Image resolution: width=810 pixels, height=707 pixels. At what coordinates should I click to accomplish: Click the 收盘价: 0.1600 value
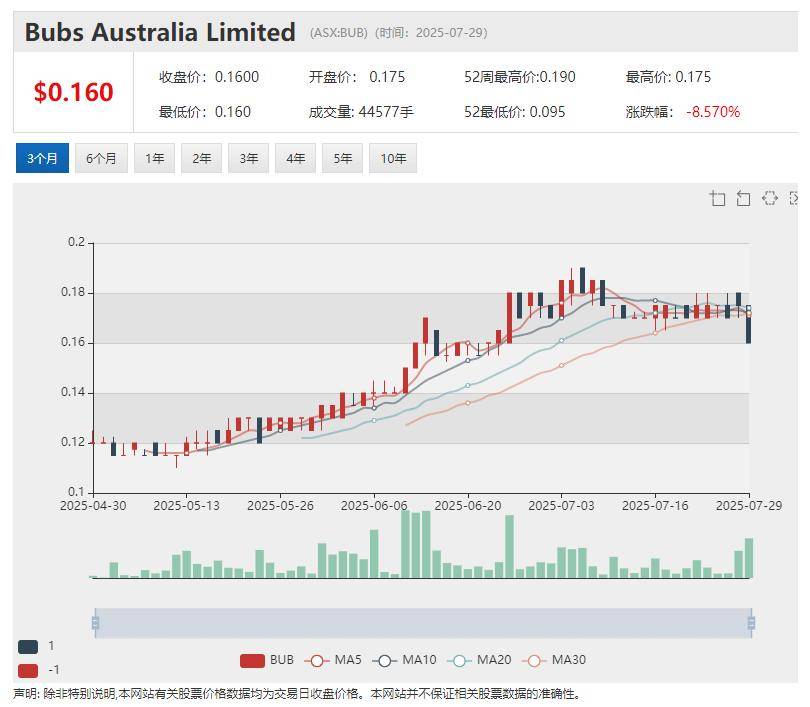tap(209, 77)
